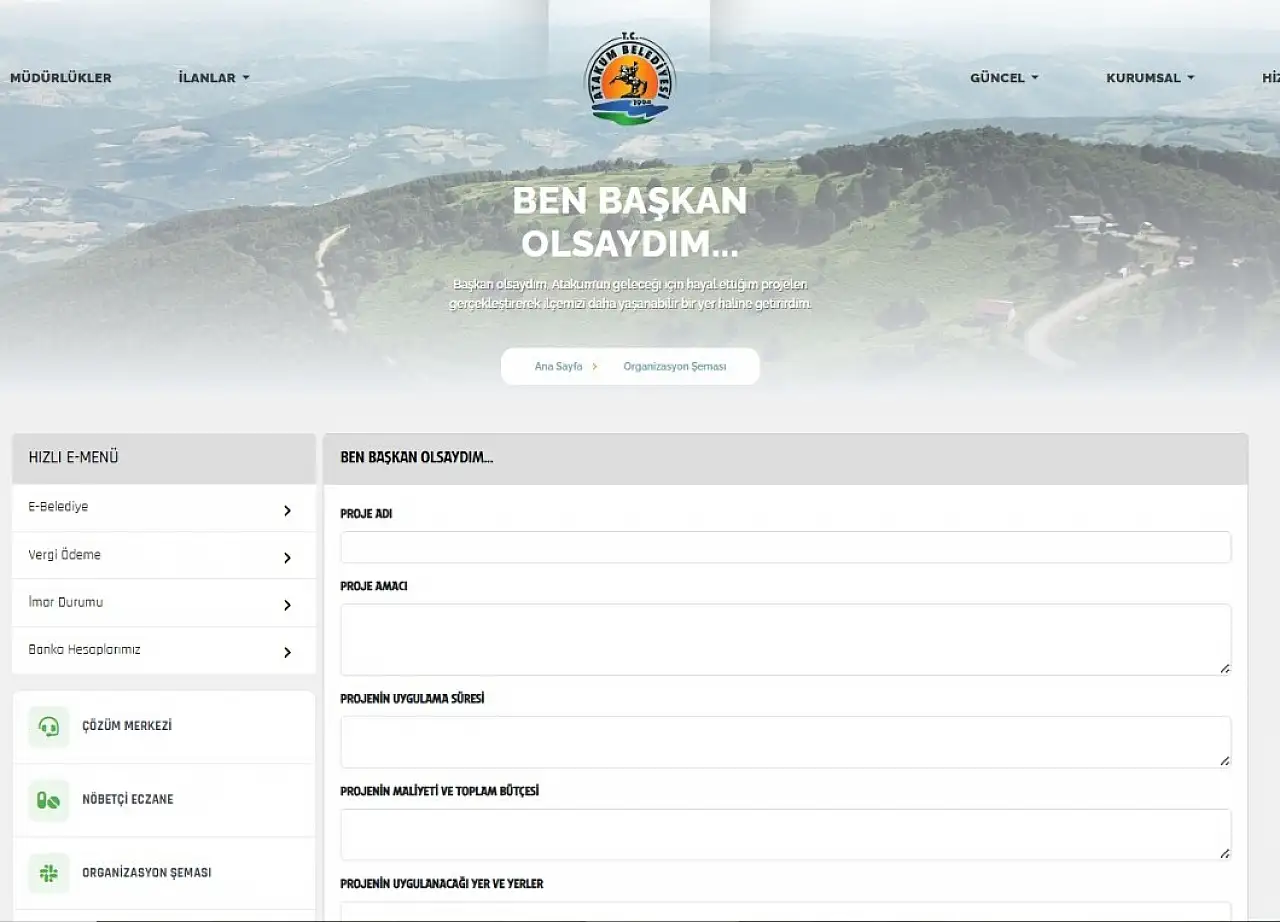Image resolution: width=1280 pixels, height=922 pixels.
Task: Click the chevron beside Banka Hesaplarımız
Action: [x=287, y=652]
